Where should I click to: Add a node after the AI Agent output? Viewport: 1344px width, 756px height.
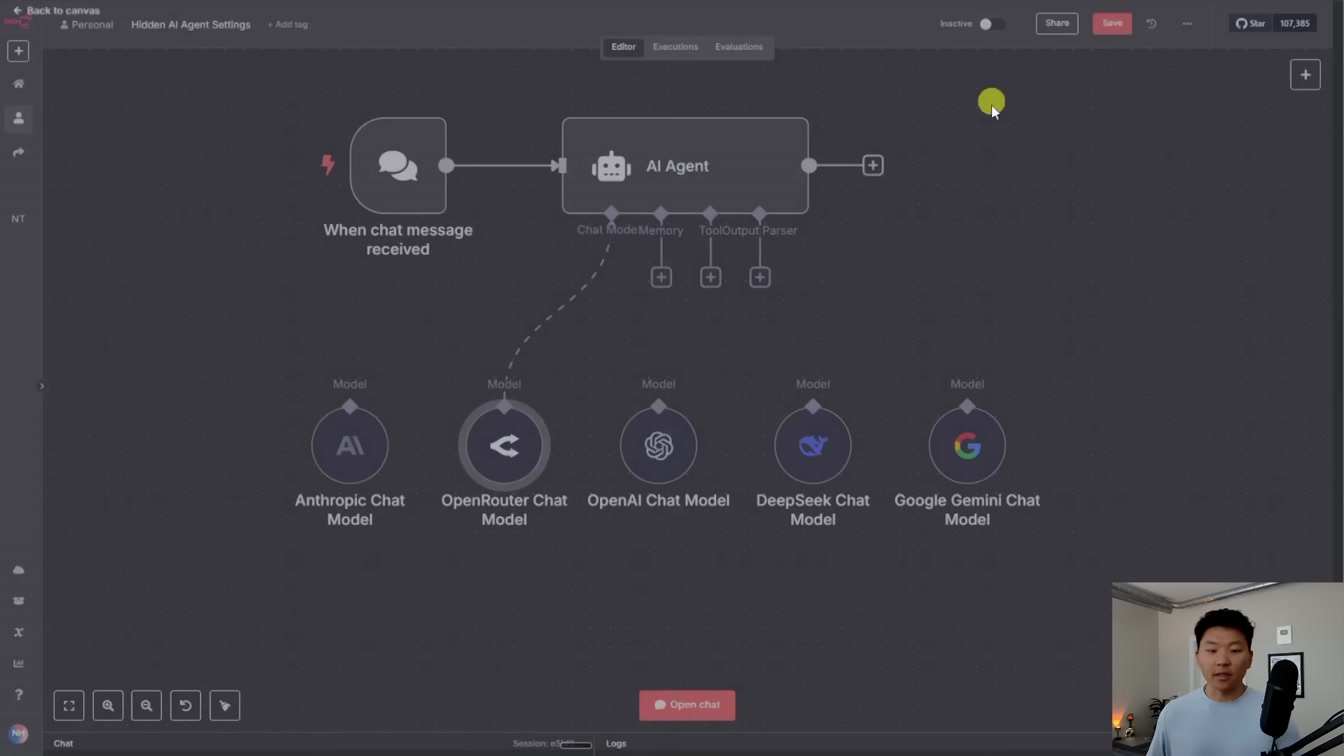[x=873, y=165]
